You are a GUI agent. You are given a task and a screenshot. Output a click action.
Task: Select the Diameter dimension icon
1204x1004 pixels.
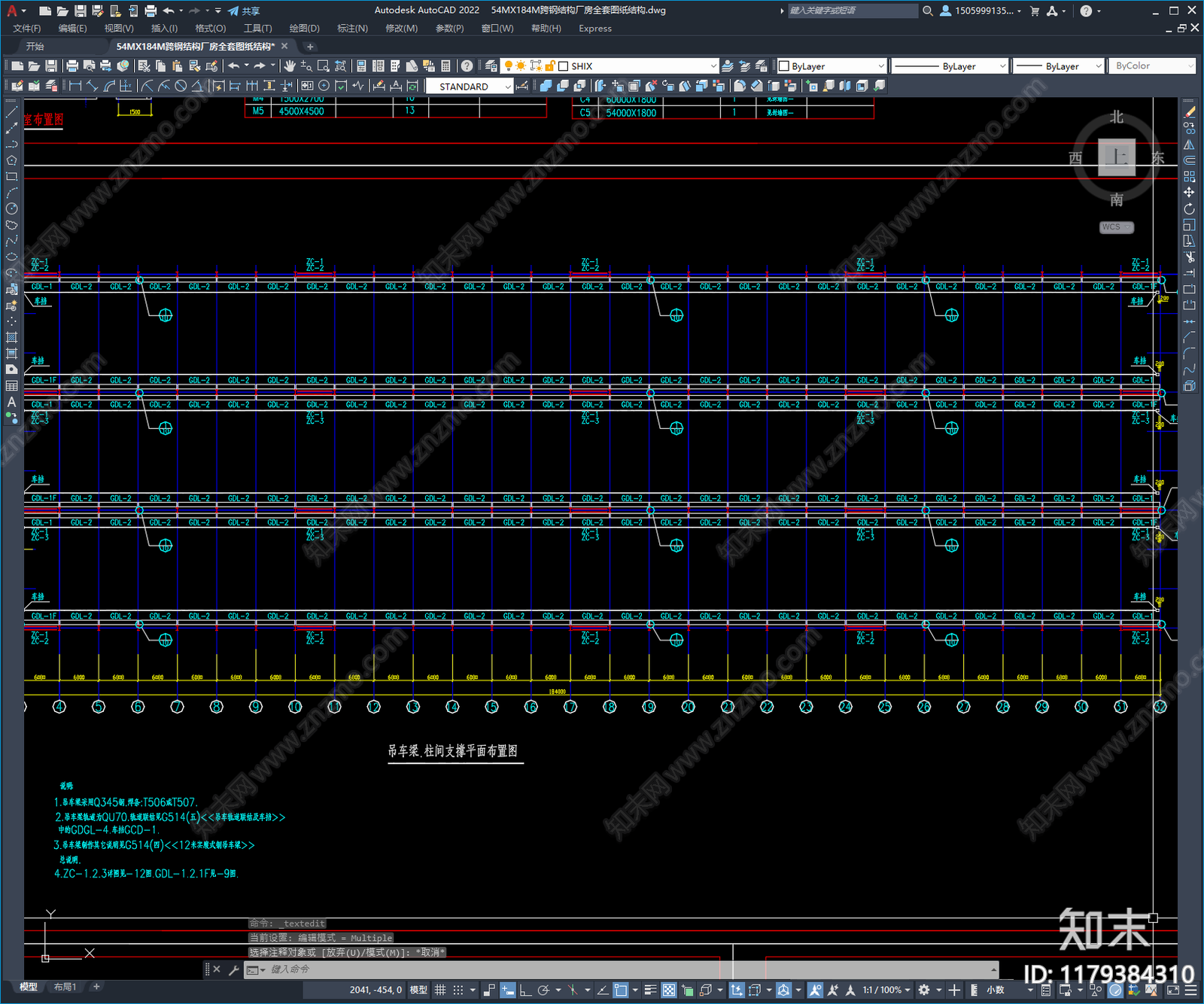point(181,86)
